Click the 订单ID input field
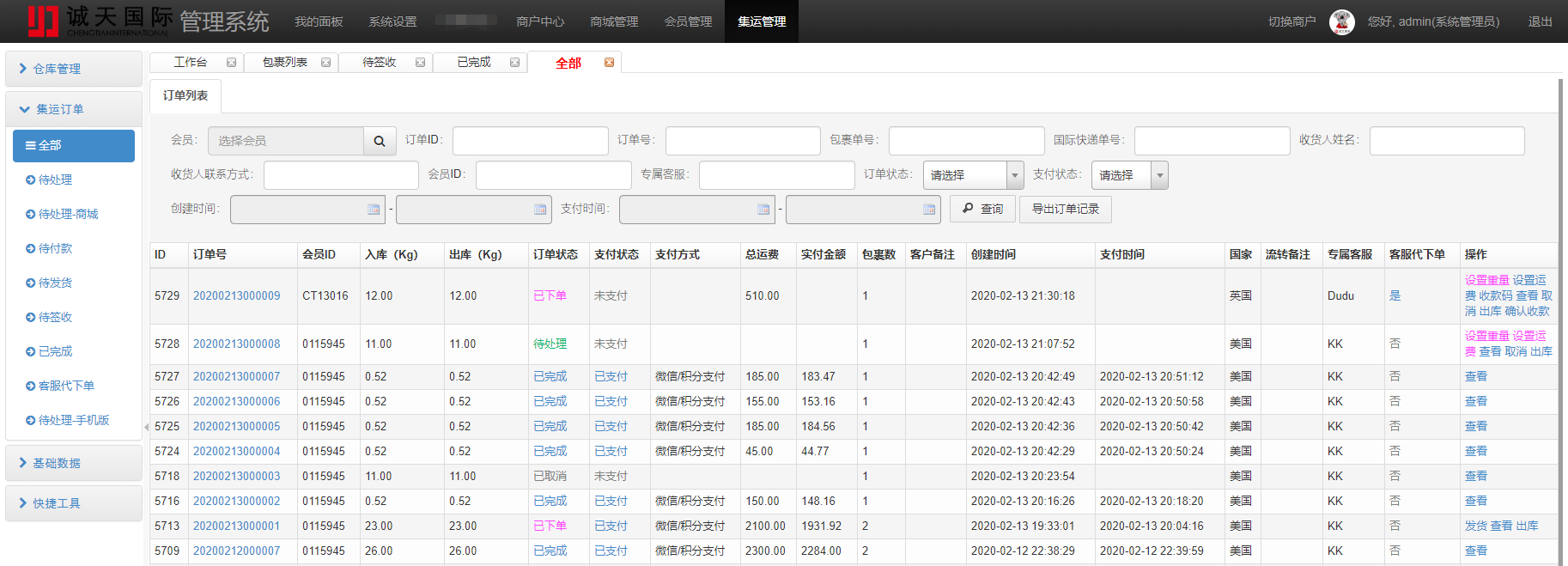Image resolution: width=1568 pixels, height=566 pixels. tap(531, 141)
